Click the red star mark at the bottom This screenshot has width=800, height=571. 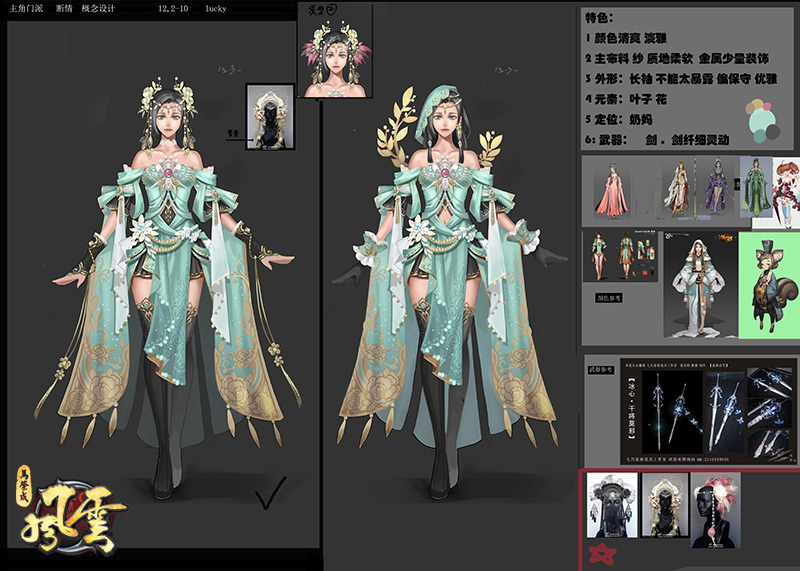pos(602,554)
